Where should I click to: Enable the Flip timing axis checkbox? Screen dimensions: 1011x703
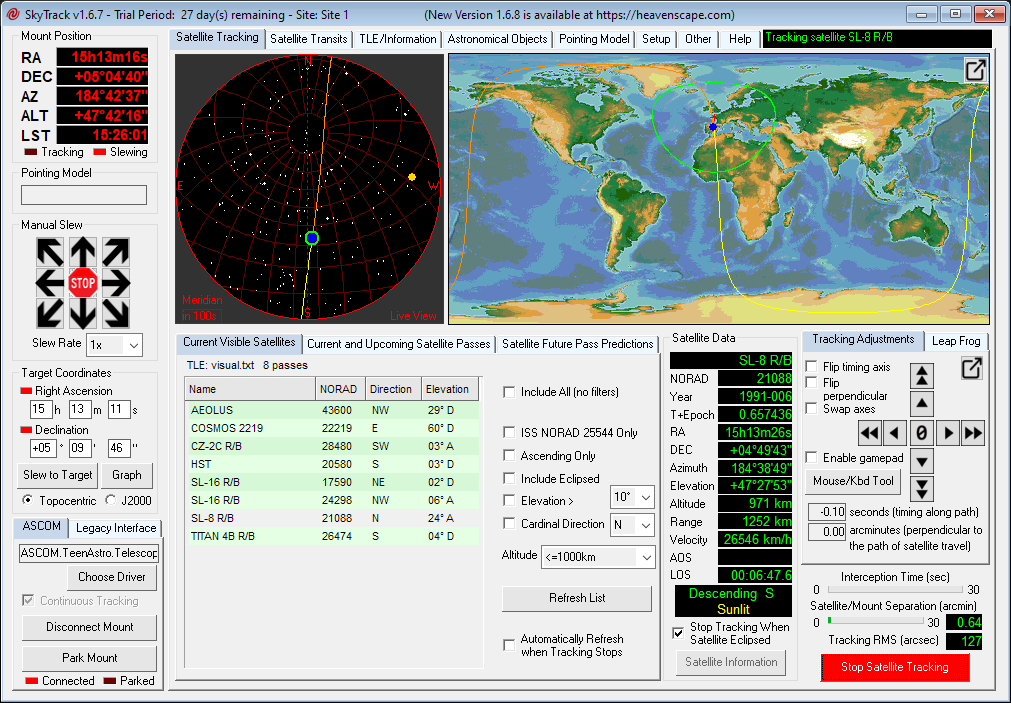pos(811,367)
